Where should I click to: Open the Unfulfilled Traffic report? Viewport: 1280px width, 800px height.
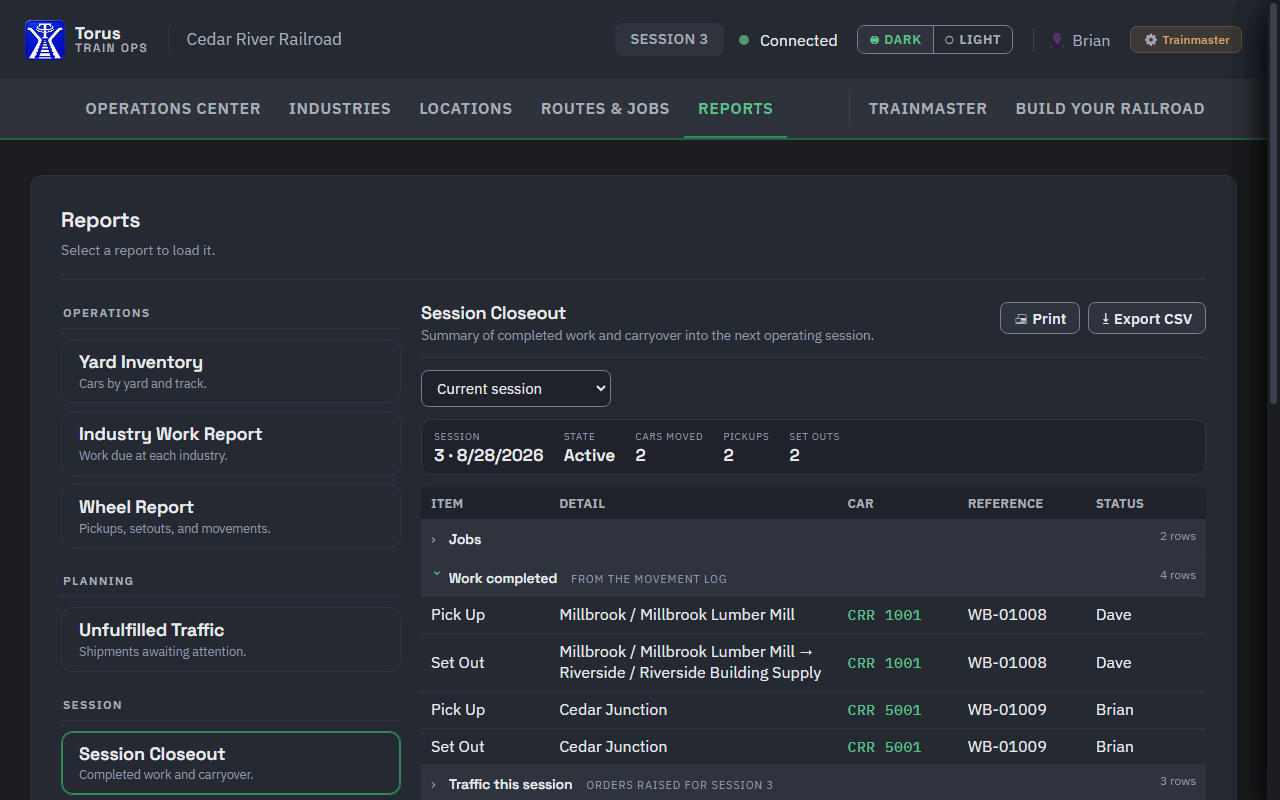(x=231, y=639)
